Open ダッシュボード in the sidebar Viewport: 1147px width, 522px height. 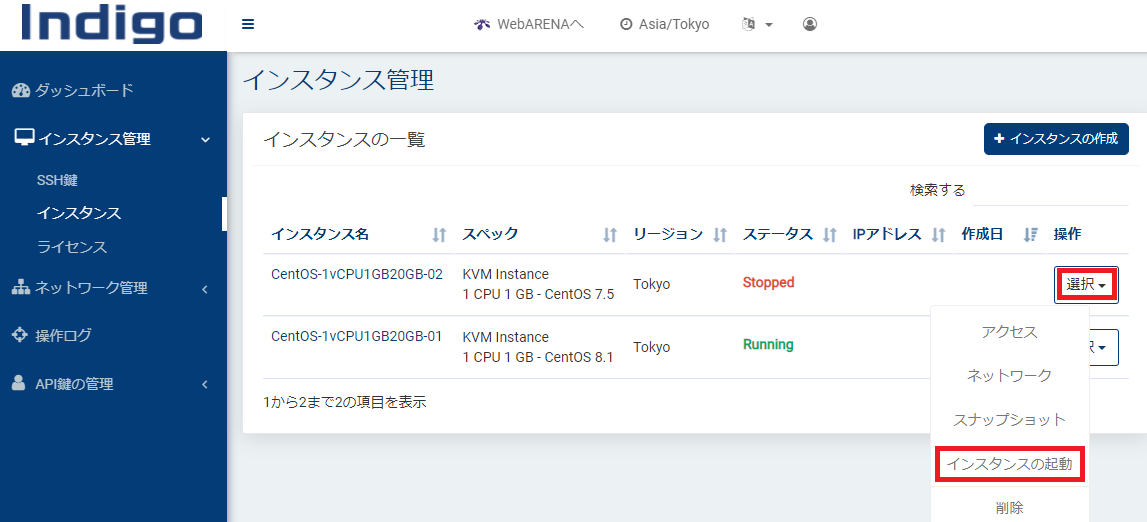coord(84,91)
